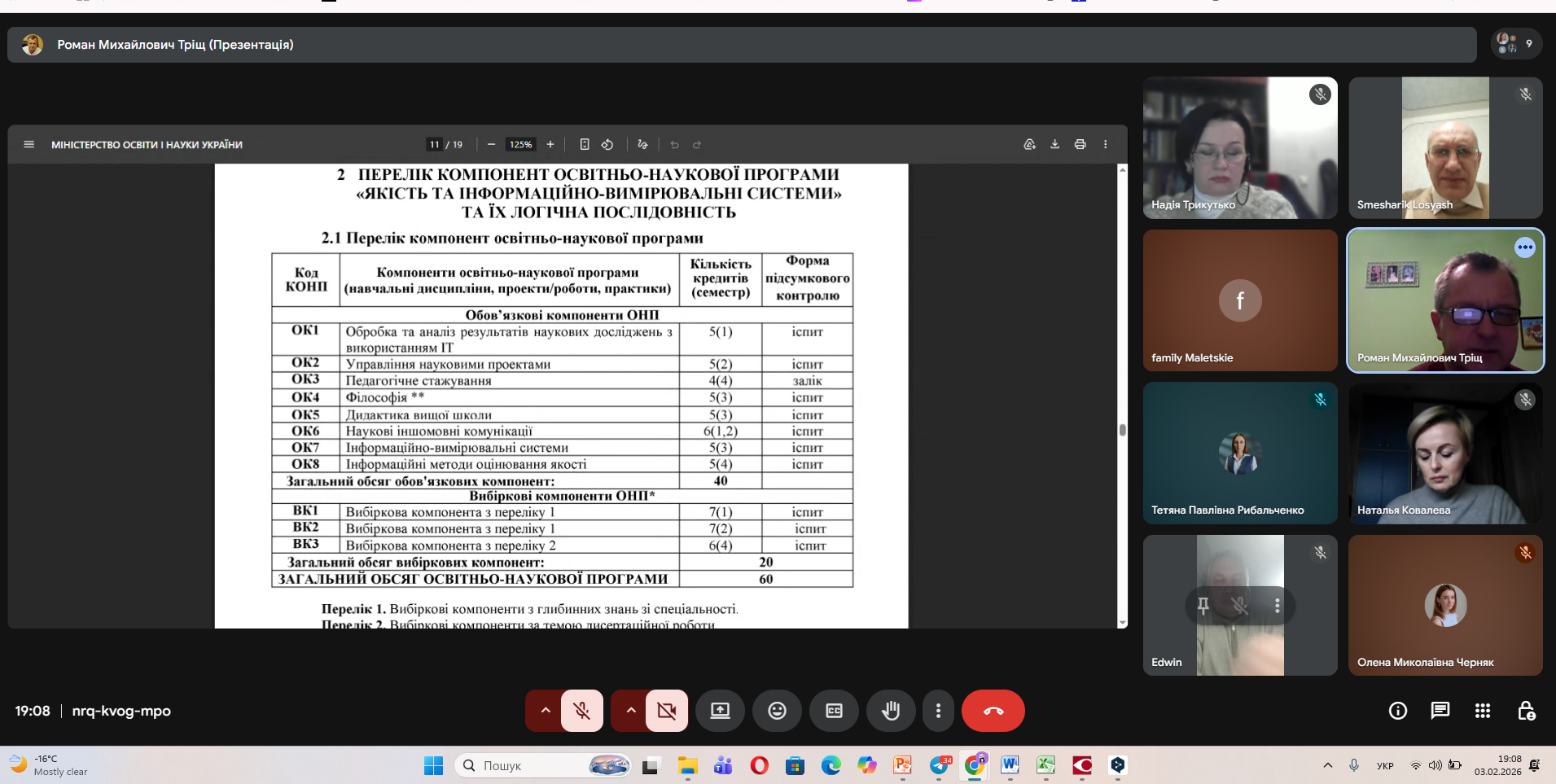Expand video settings arrow beside camera
Viewport: 1556px width, 784px height.
tap(630, 711)
